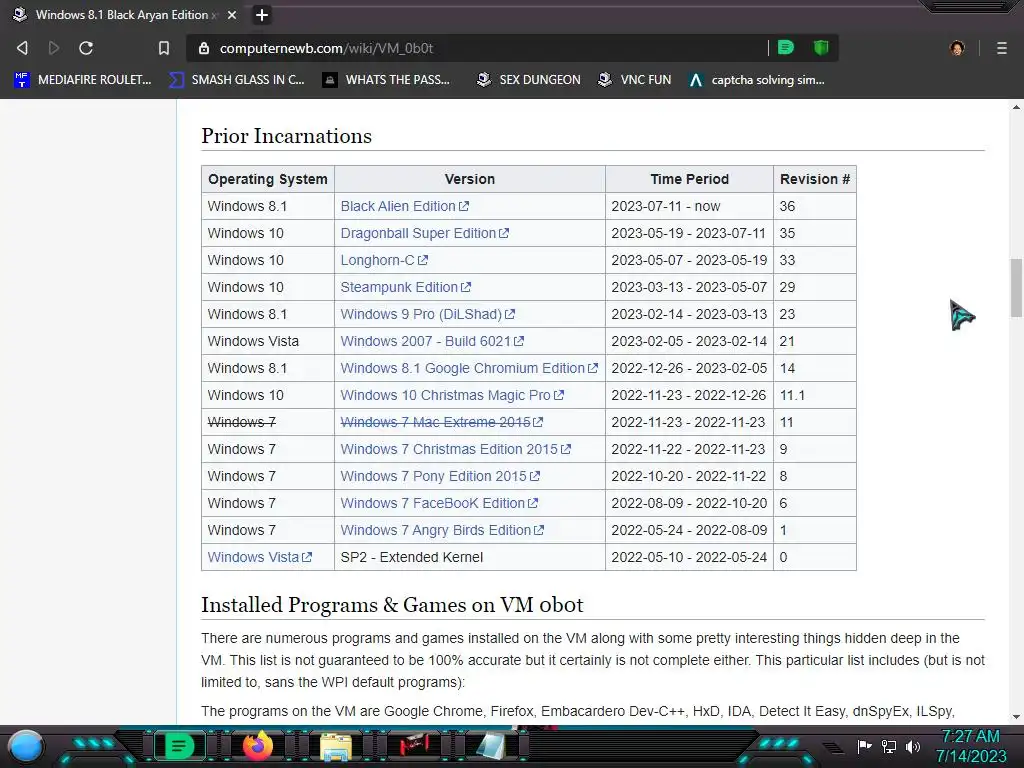The width and height of the screenshot is (1024, 768).
Task: Open the MEDIAFIRE ROULET... bookmark
Action: coord(83,80)
